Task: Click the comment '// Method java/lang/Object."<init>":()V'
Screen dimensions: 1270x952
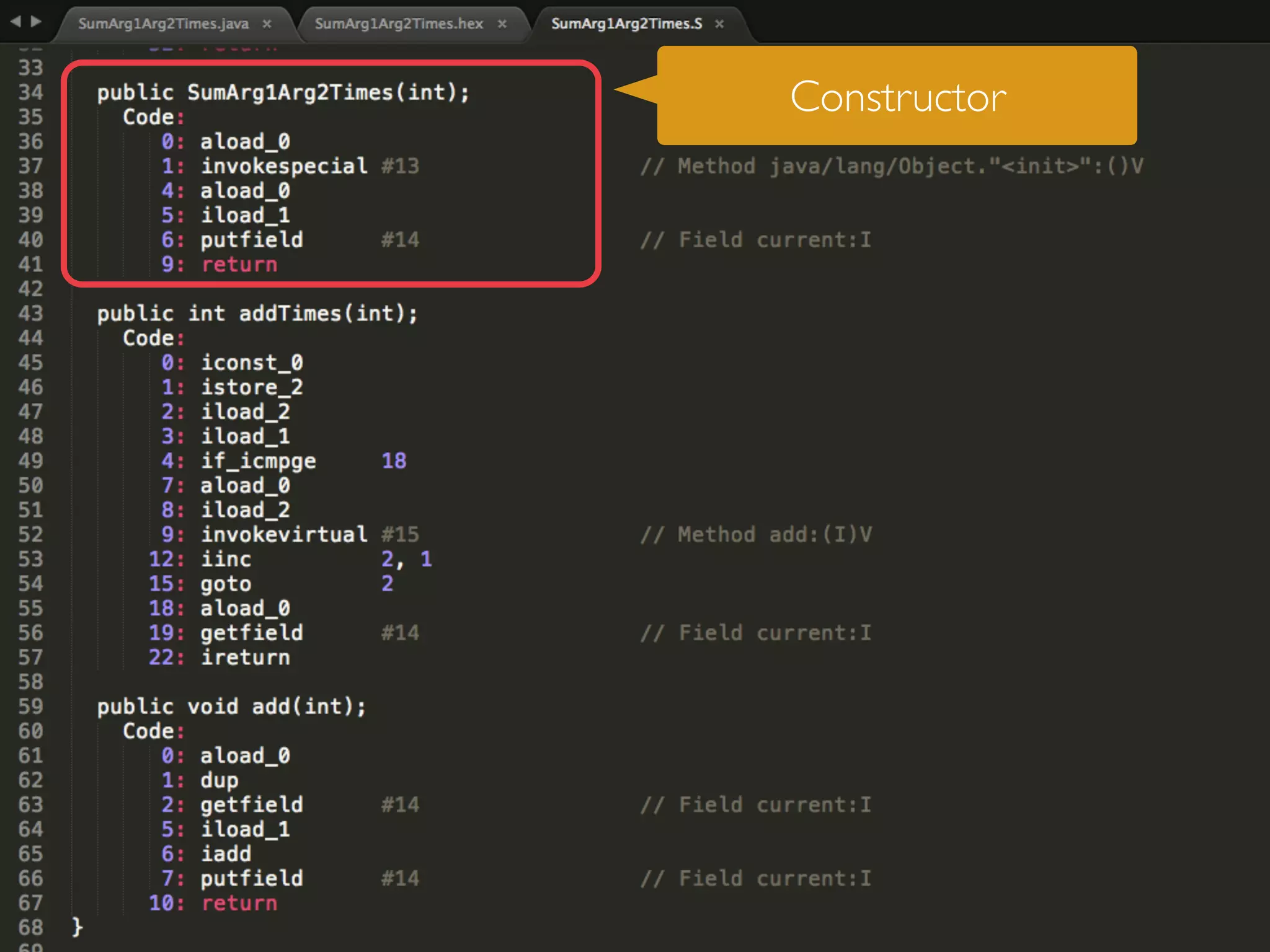Action: click(892, 166)
